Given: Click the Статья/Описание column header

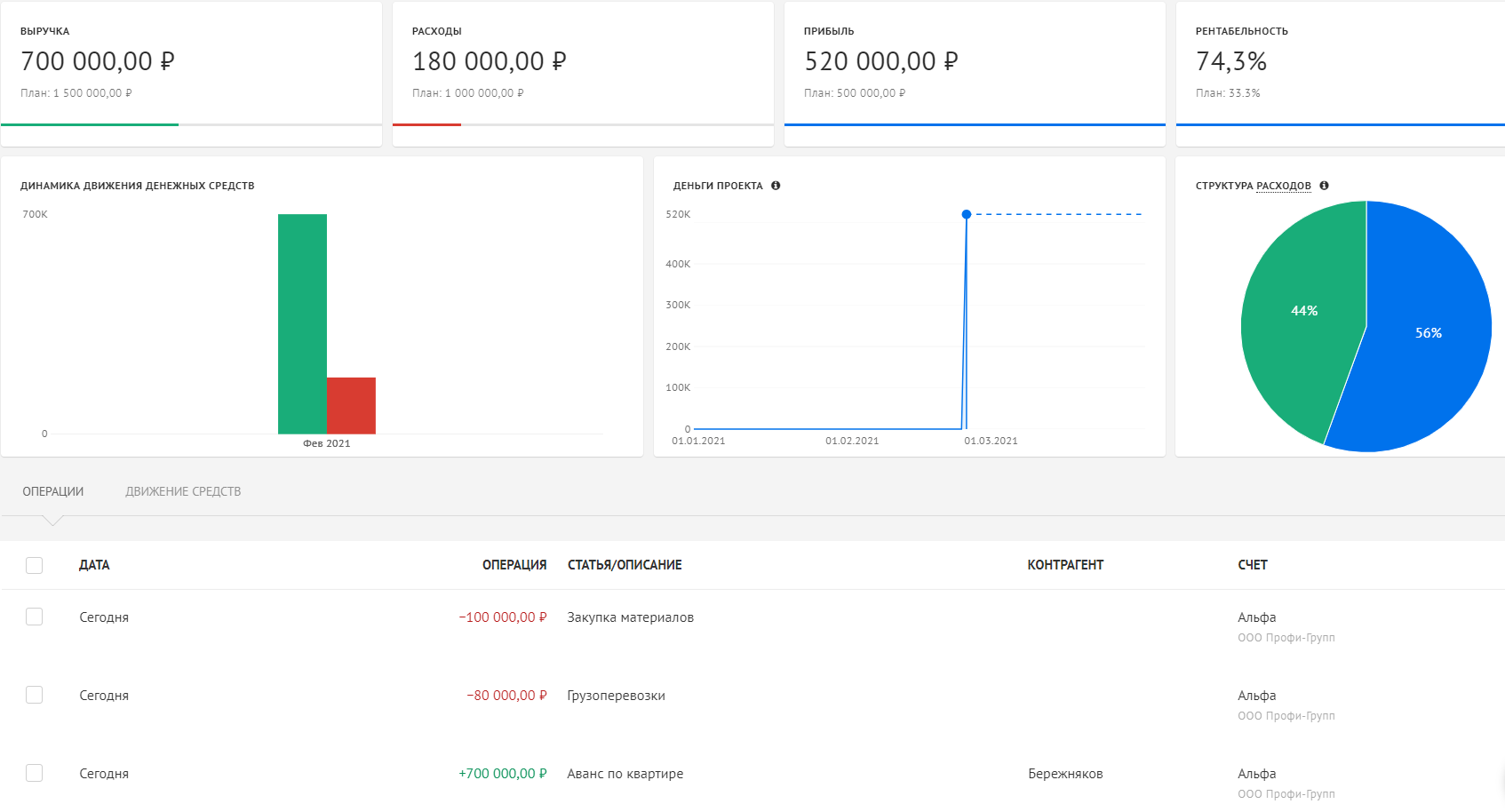Looking at the screenshot, I should click(x=625, y=565).
